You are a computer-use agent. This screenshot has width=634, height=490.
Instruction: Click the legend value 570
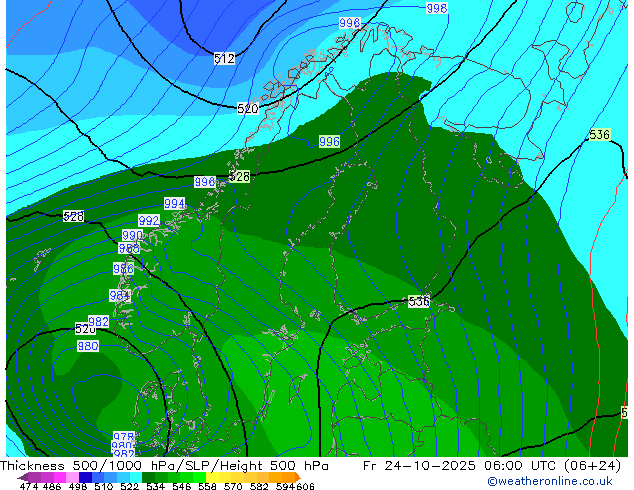click(x=233, y=486)
